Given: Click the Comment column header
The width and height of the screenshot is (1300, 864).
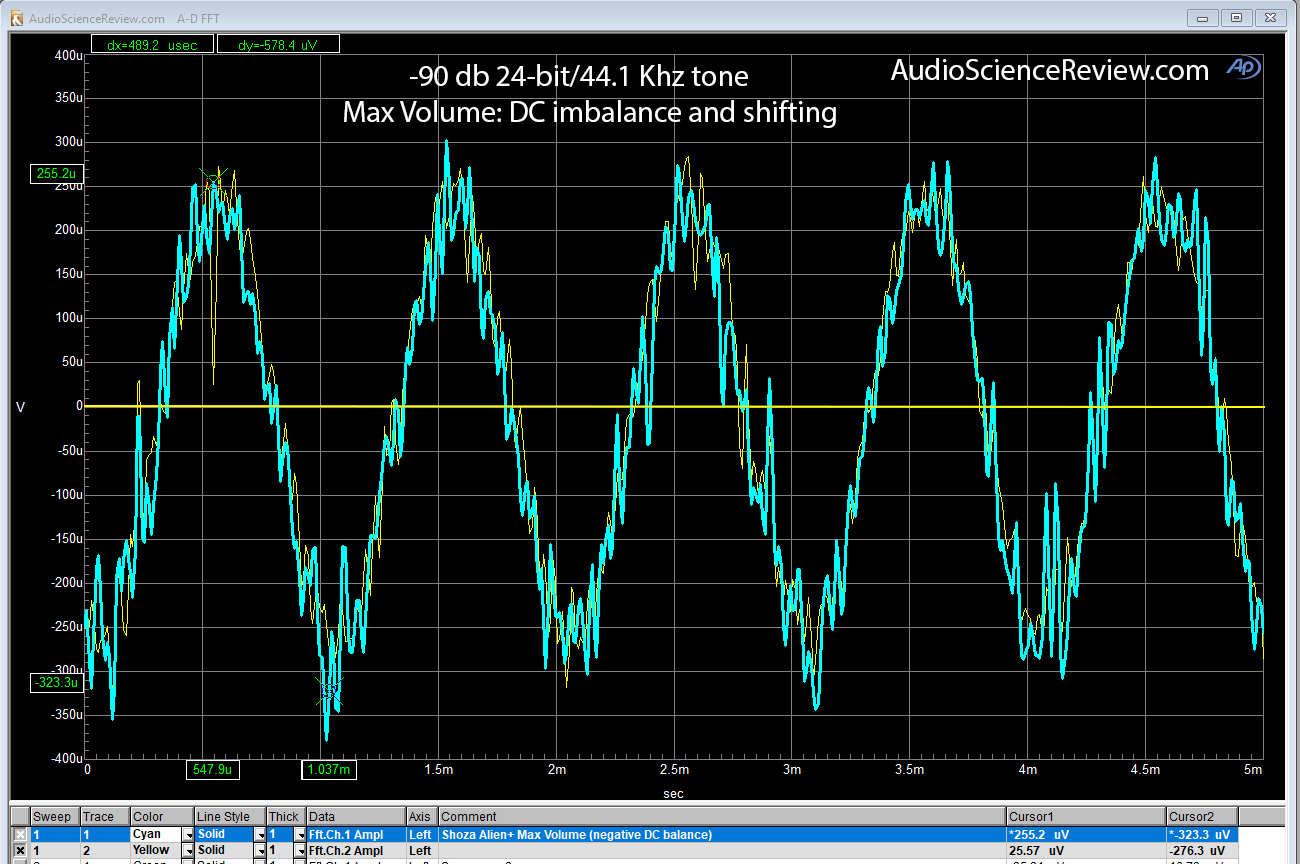Looking at the screenshot, I should (x=721, y=817).
